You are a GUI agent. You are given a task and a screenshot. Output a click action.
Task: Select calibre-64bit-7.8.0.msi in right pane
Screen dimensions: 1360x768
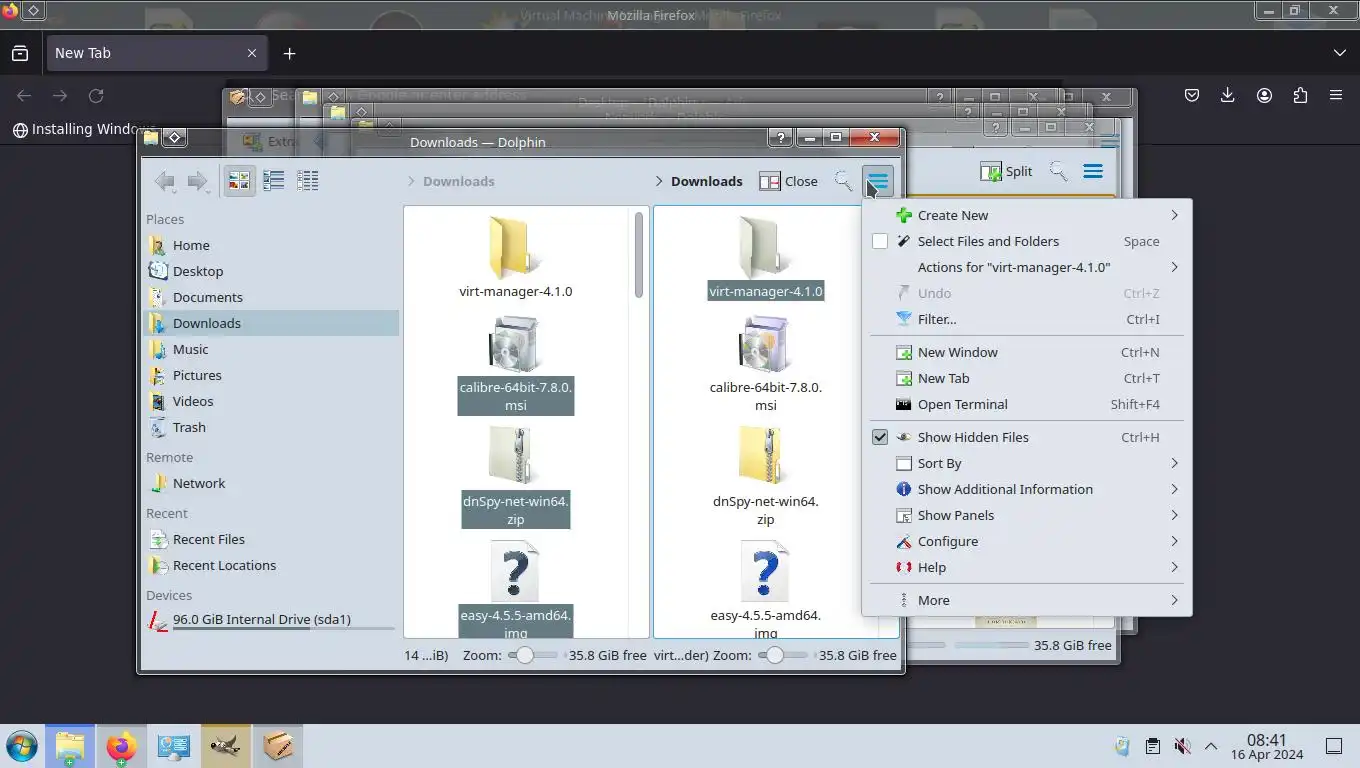[x=765, y=364]
